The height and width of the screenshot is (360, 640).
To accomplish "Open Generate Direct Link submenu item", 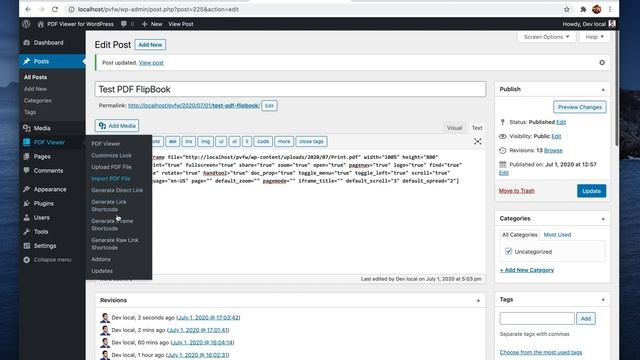I will pos(117,190).
